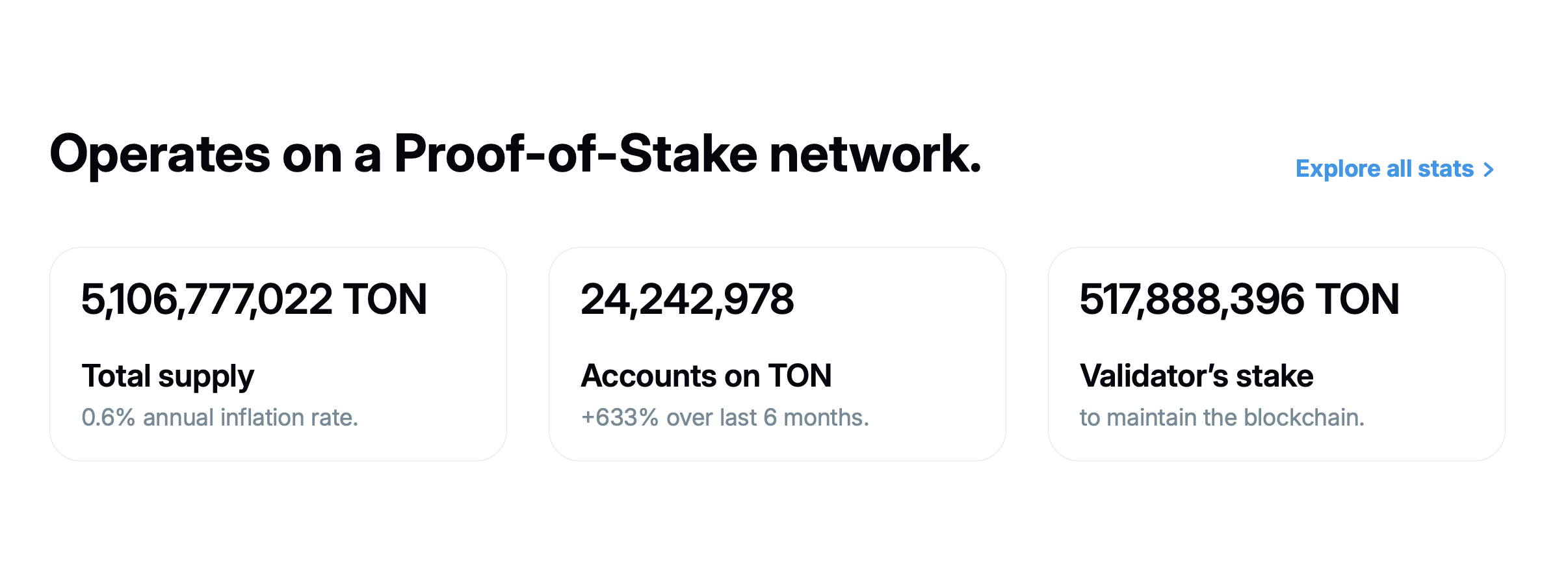Click the 0.6% annual inflation rate text
Viewport: 1568px width, 577px height.
[x=220, y=417]
